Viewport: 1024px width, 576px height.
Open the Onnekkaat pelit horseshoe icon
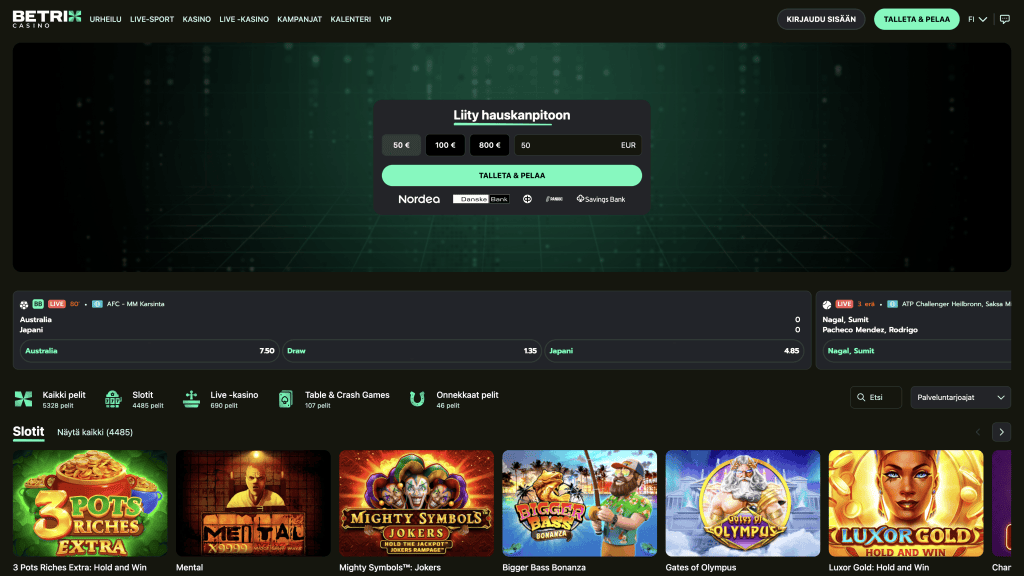[x=417, y=399]
